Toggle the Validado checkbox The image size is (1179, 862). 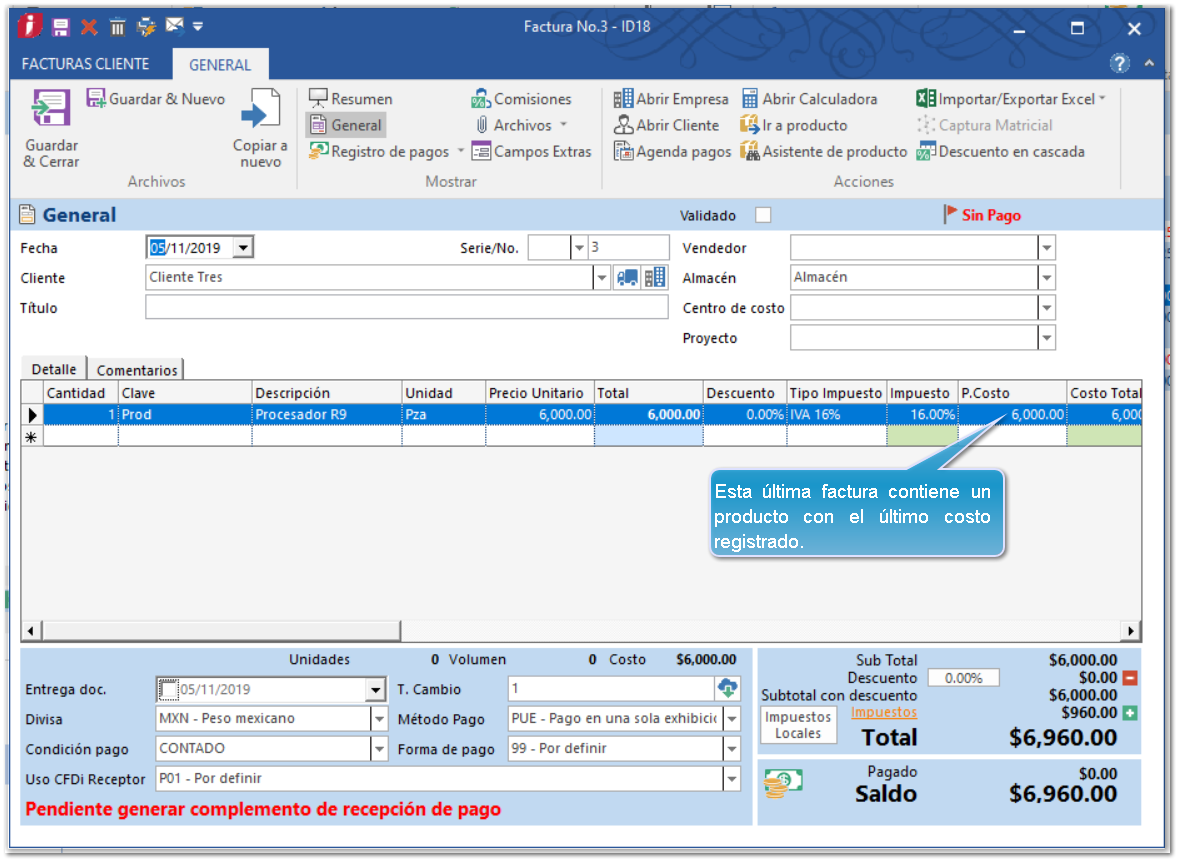click(x=763, y=215)
